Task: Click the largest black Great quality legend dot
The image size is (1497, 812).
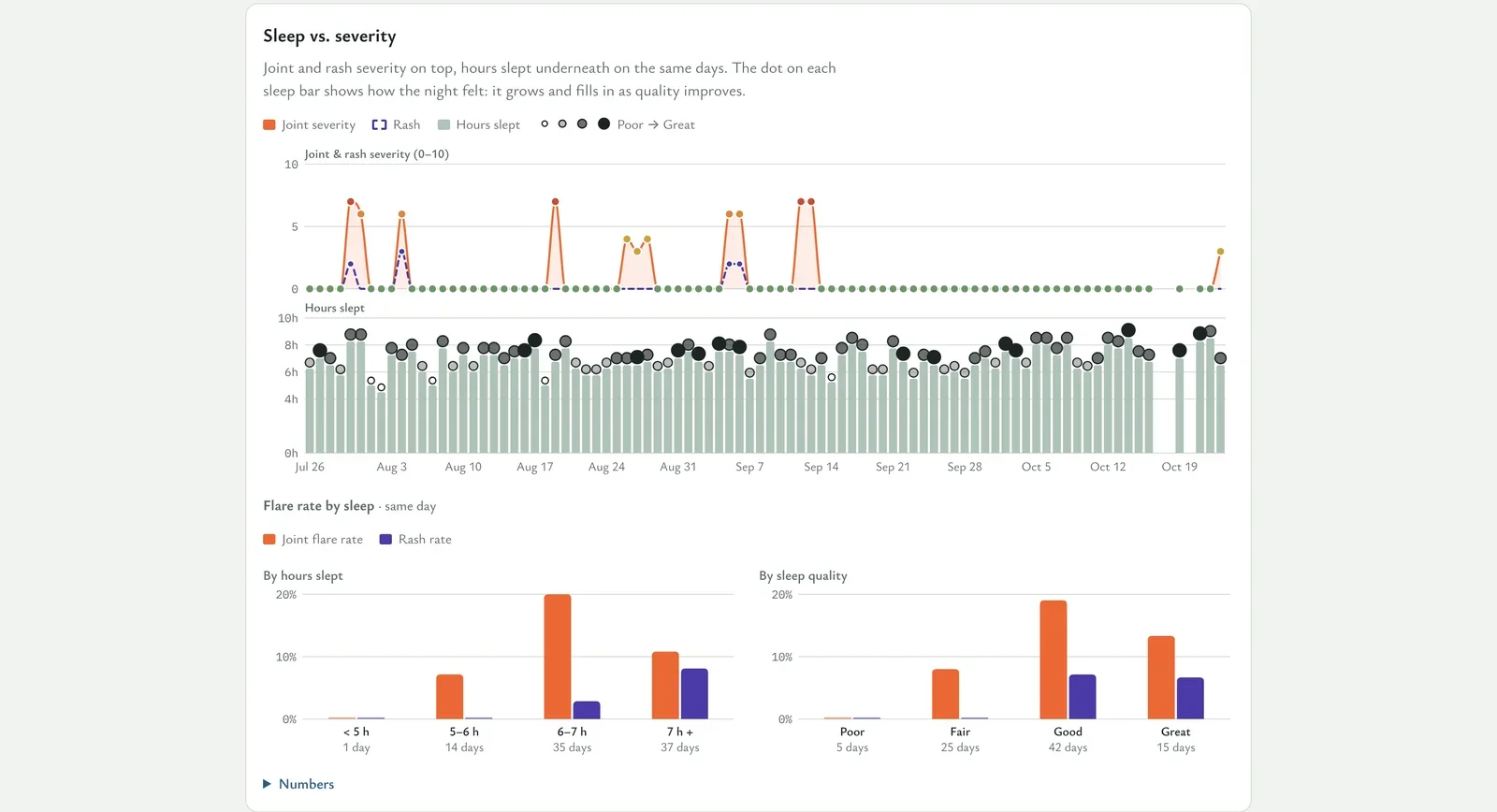Action: click(604, 123)
